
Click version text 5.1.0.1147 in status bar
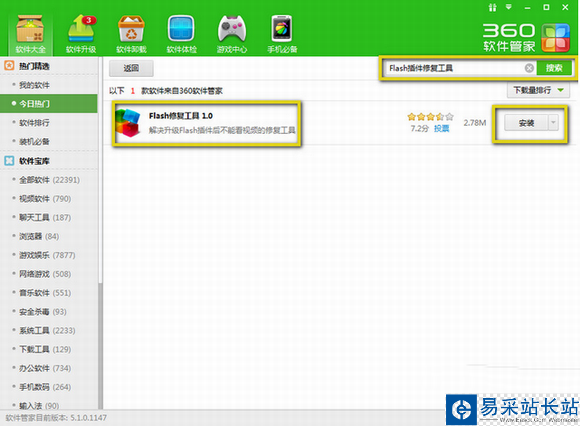click(x=88, y=418)
